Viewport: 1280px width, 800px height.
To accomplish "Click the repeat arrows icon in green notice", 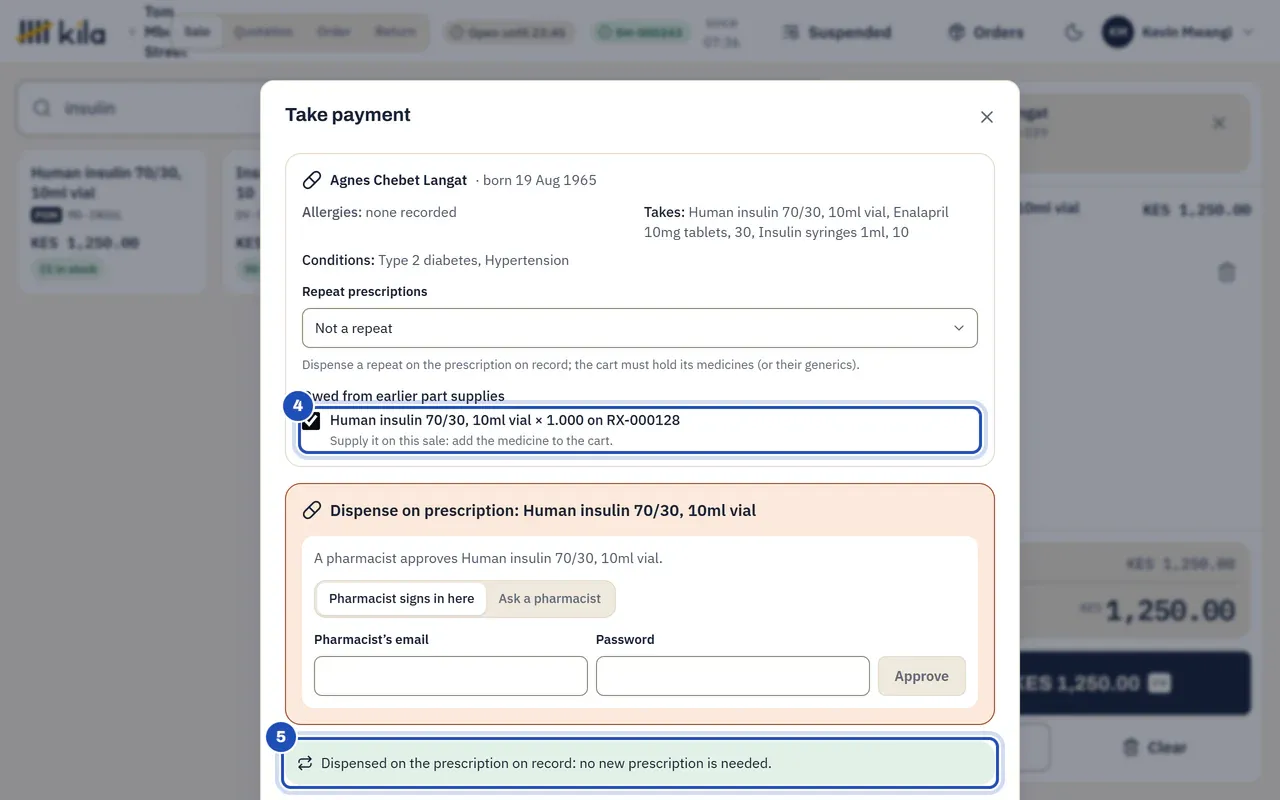I will pos(306,763).
